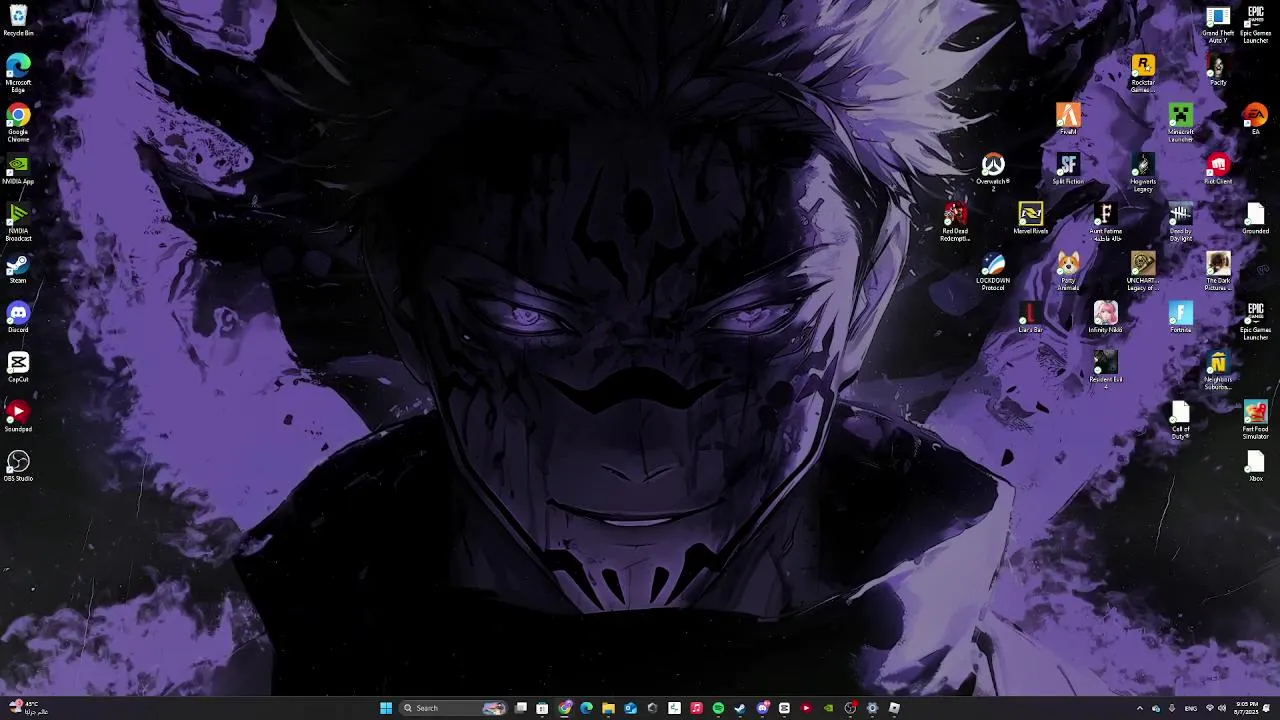1280x720 pixels.
Task: Open Outlook from the taskbar
Action: 630,708
